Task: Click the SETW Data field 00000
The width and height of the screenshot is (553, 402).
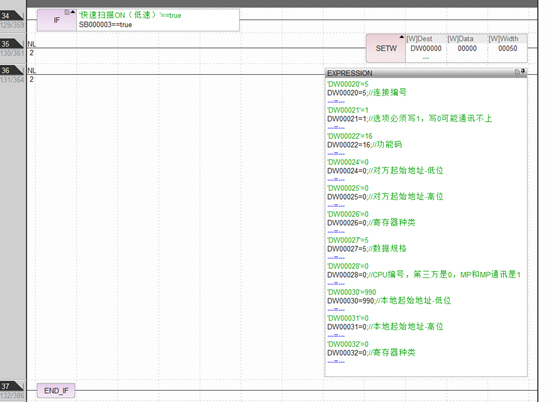Action: tap(467, 48)
